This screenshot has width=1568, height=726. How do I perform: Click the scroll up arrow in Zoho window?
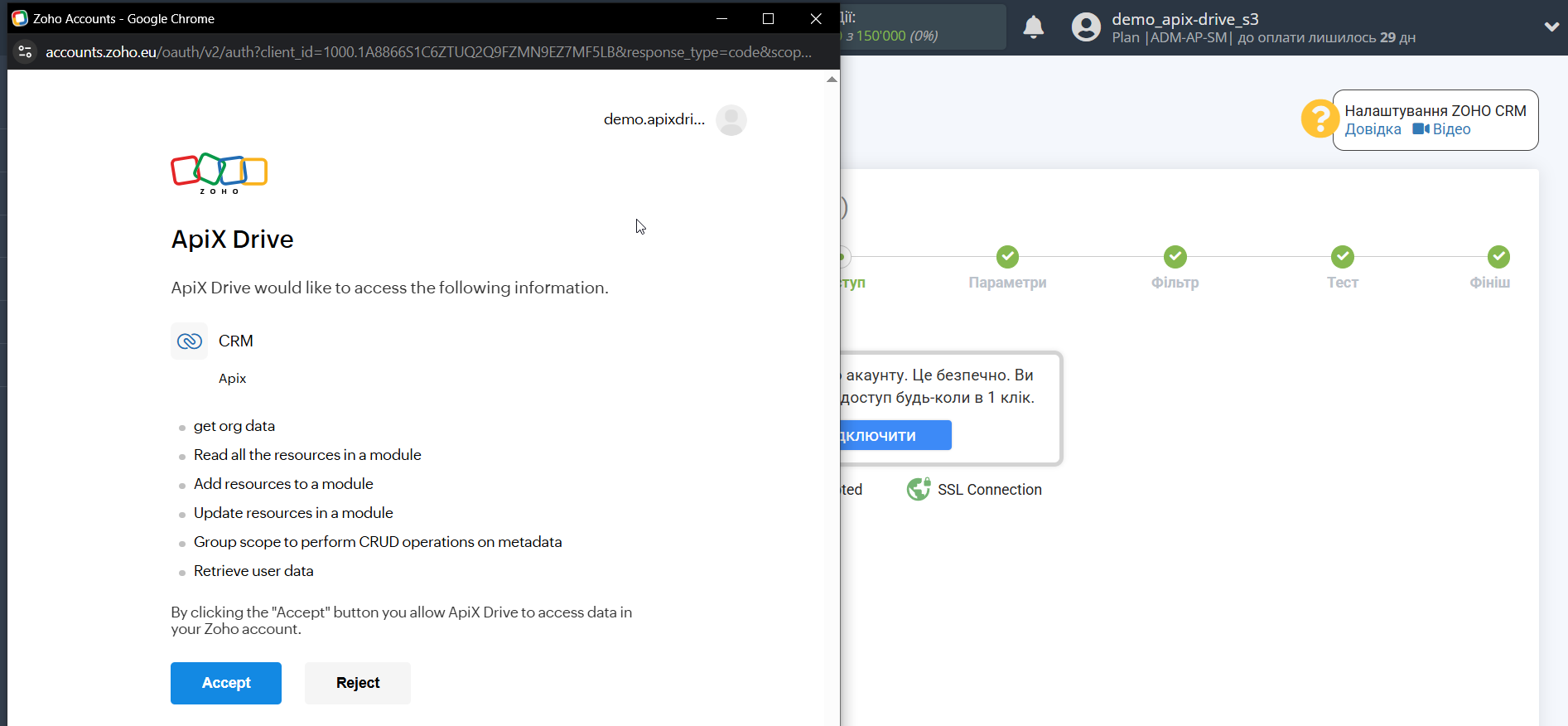(x=832, y=80)
